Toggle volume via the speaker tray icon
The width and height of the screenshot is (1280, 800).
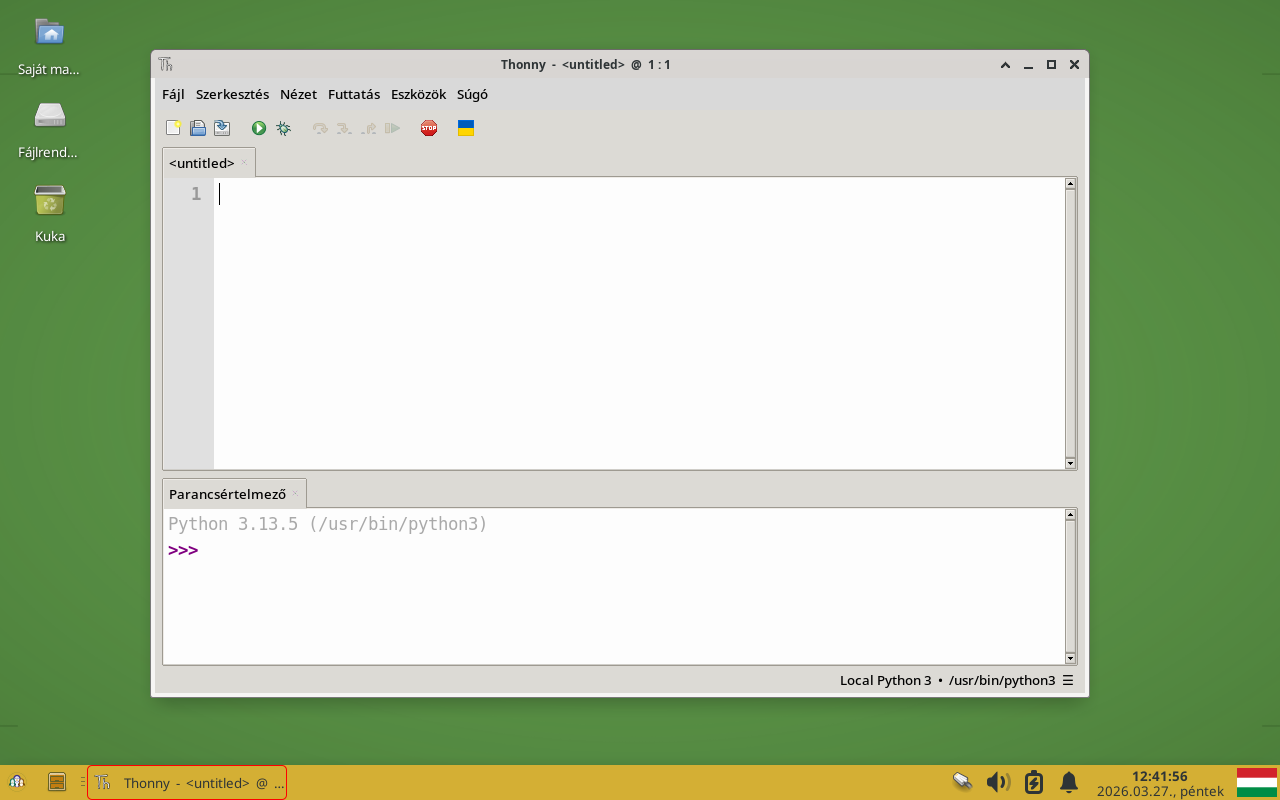coord(997,782)
